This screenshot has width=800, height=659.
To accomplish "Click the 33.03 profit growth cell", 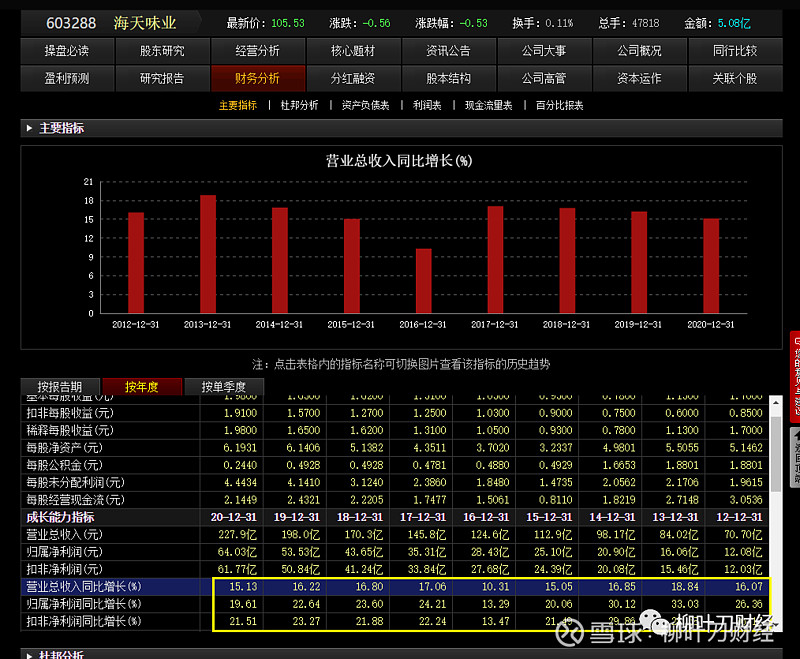I will coord(685,604).
